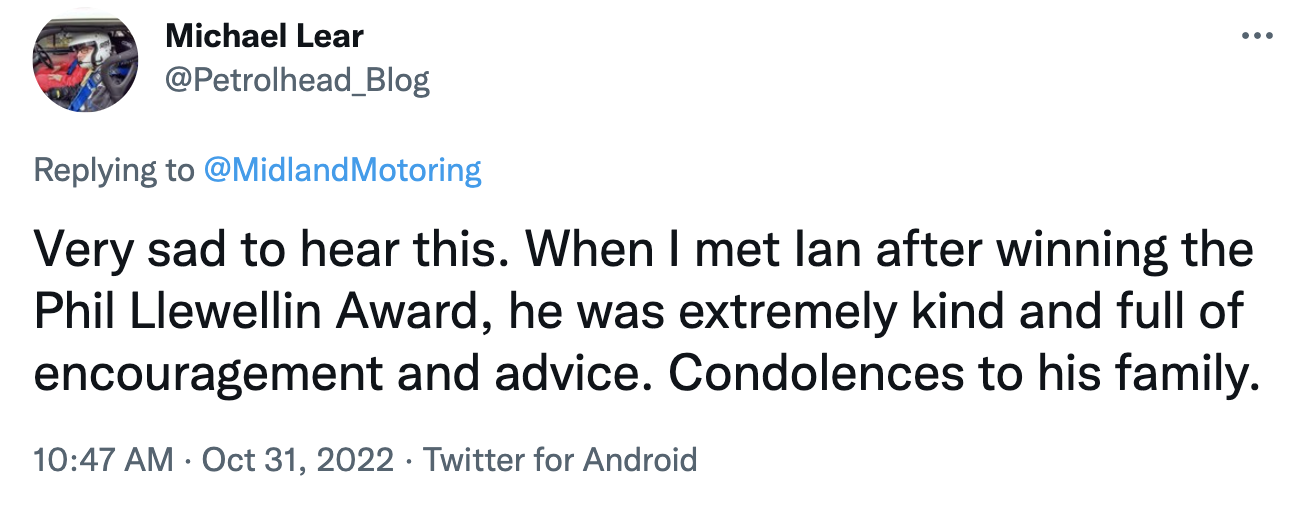This screenshot has width=1310, height=508.
Task: Open the three-dot more options menu
Action: pos(1255,37)
